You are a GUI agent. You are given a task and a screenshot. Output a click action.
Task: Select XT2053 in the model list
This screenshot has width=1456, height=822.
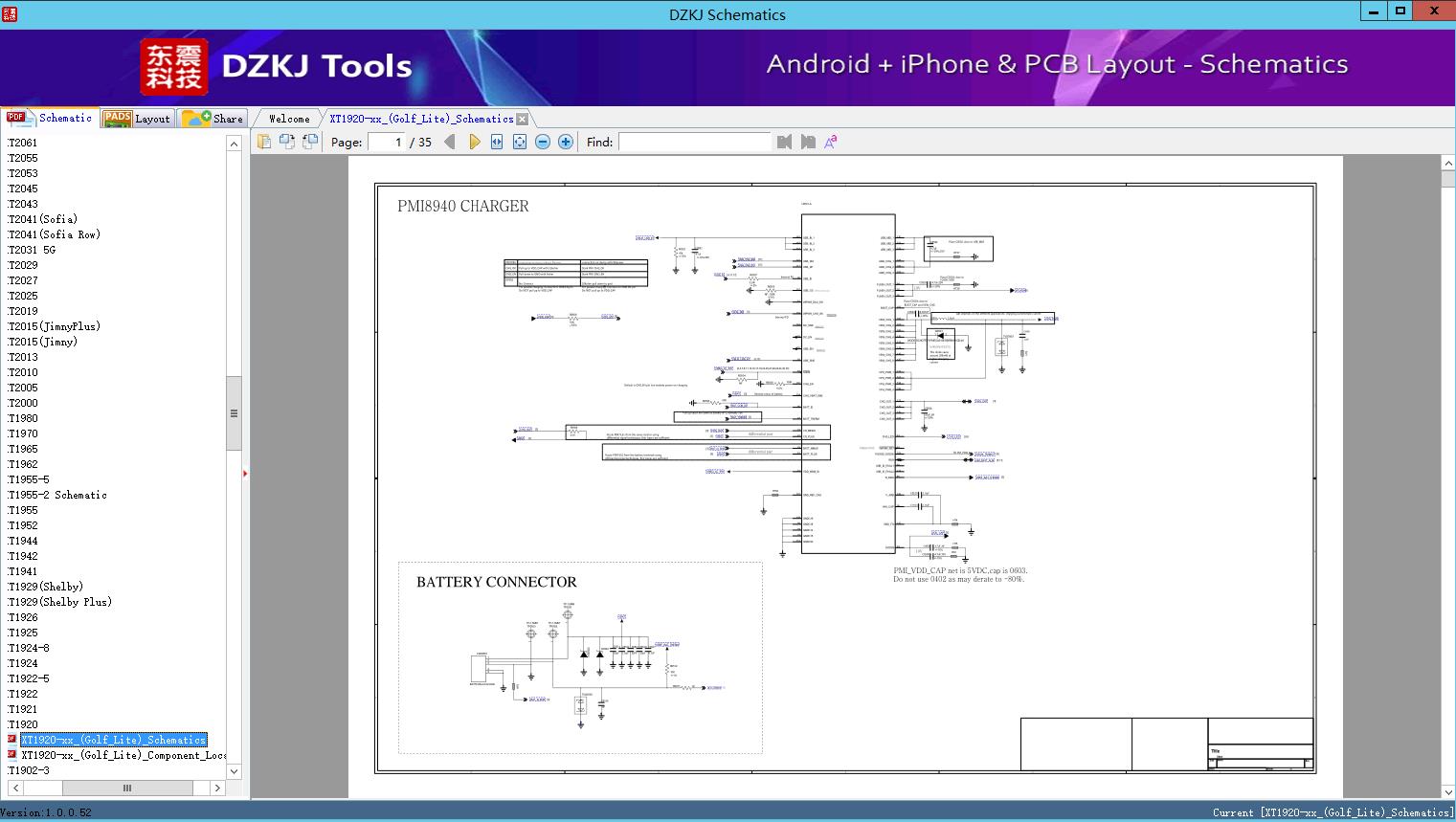point(23,173)
